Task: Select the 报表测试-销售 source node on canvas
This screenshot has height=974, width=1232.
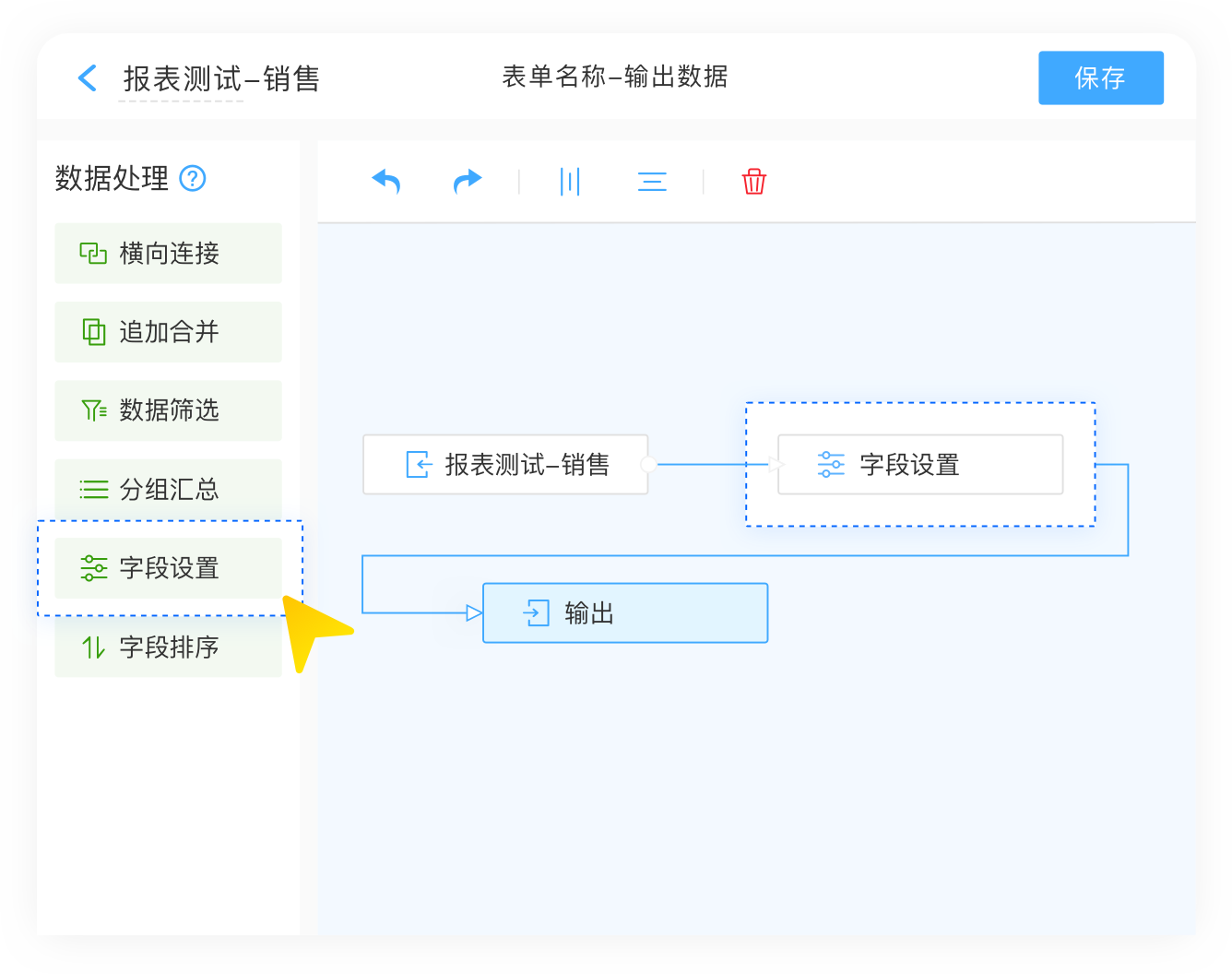Action: [505, 464]
